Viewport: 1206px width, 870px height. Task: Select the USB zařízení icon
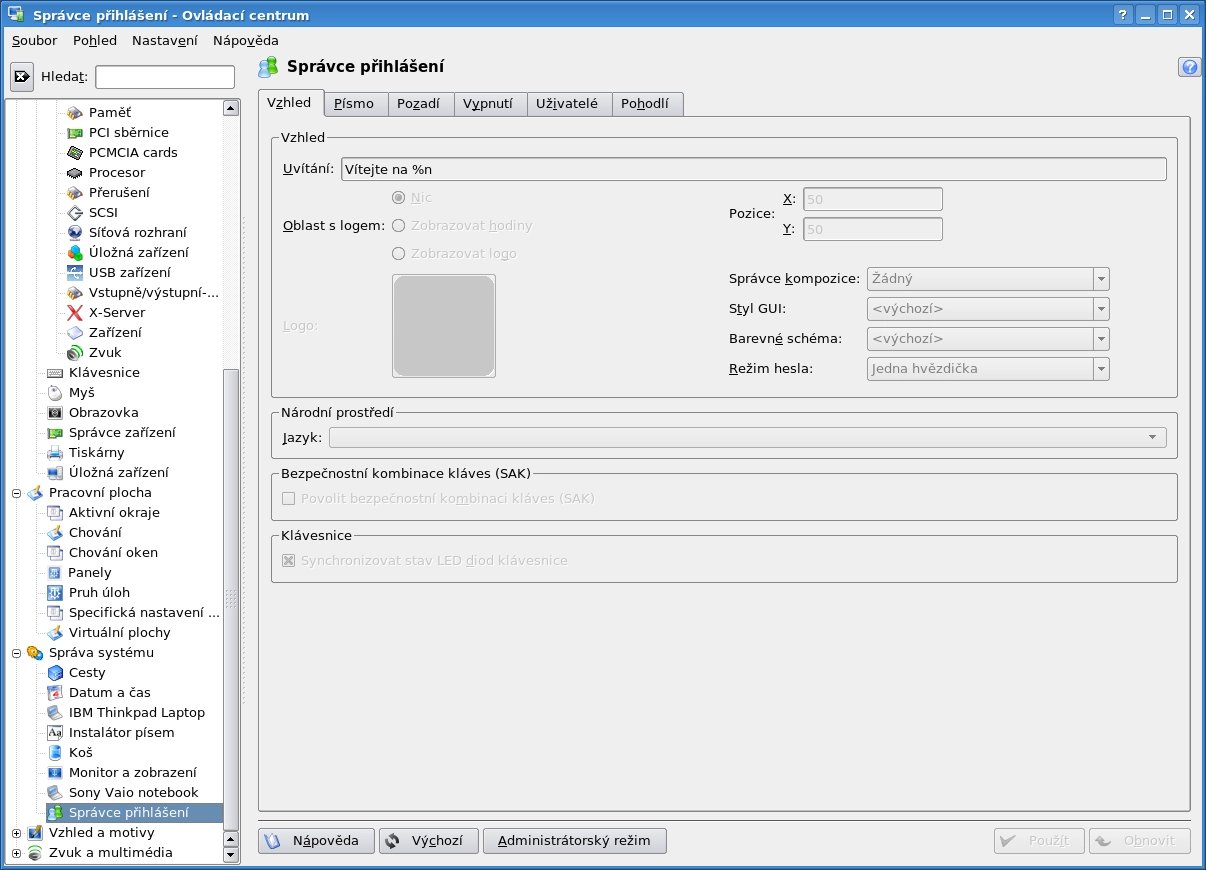tap(74, 272)
